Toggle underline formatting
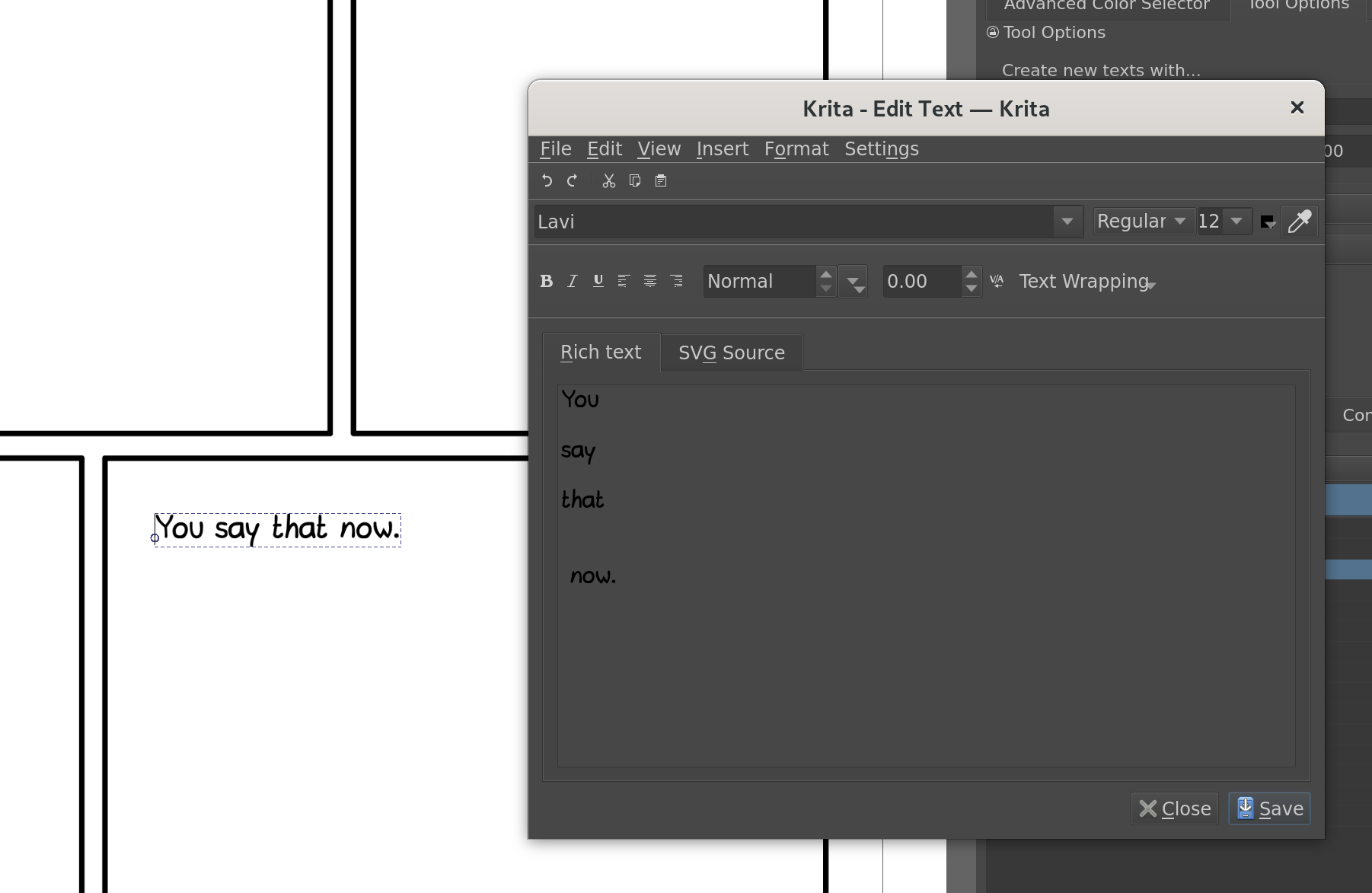The width and height of the screenshot is (1372, 893). click(598, 281)
